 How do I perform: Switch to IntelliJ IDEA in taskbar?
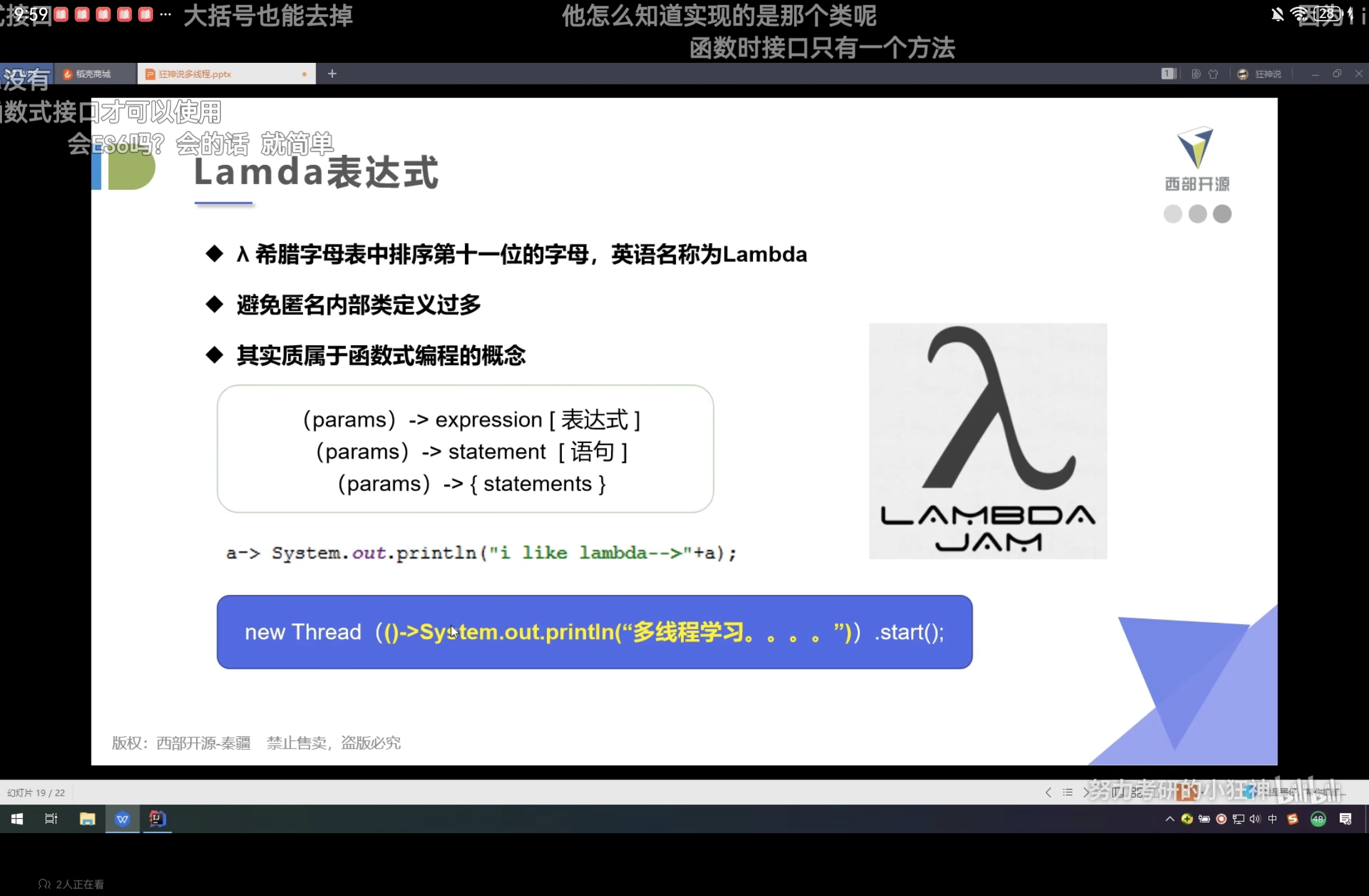pyautogui.click(x=157, y=819)
